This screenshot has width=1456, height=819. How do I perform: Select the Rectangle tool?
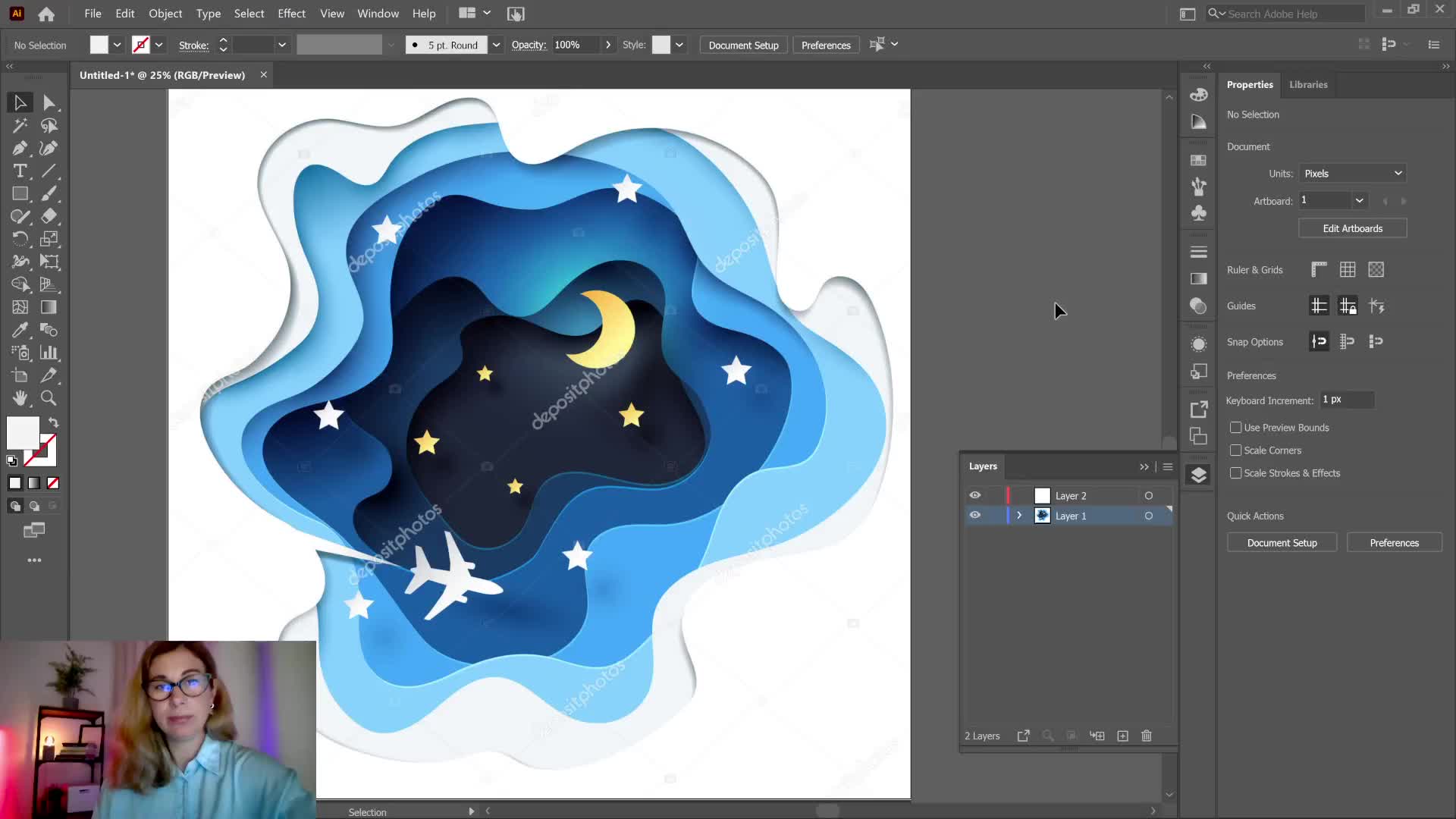pyautogui.click(x=20, y=194)
